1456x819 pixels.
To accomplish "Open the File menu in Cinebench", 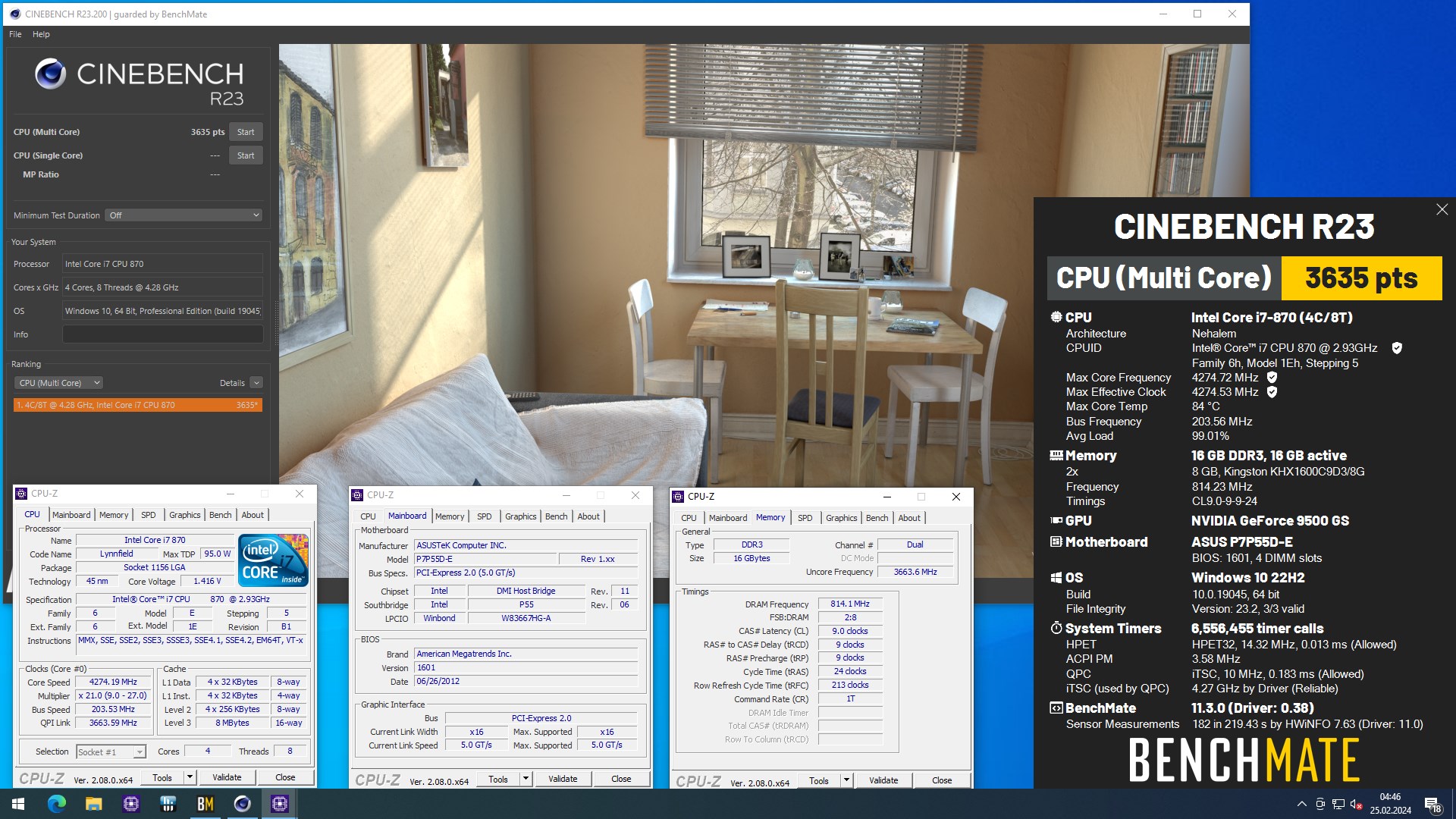I will [15, 34].
